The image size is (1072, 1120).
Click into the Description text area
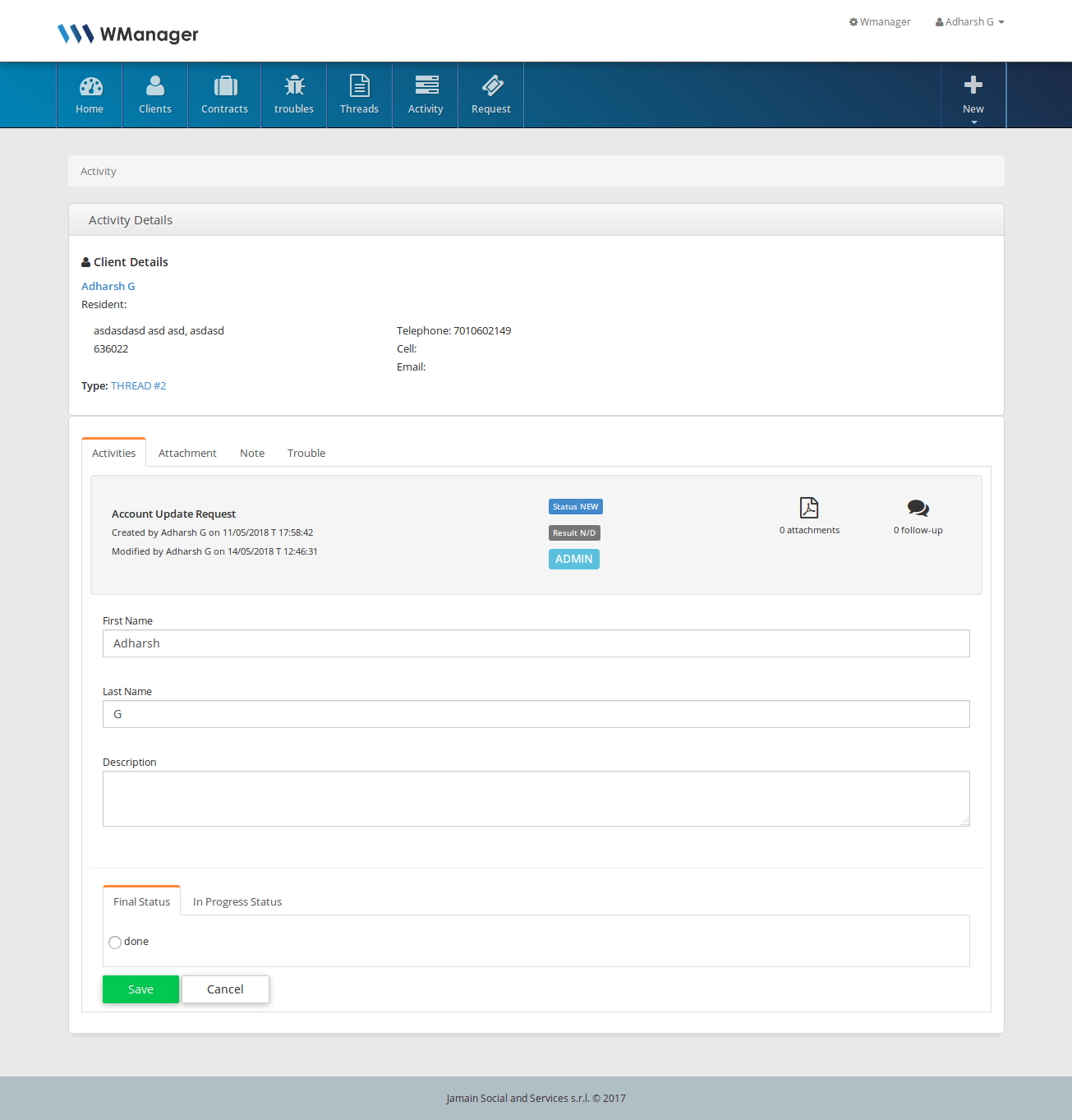tap(536, 799)
